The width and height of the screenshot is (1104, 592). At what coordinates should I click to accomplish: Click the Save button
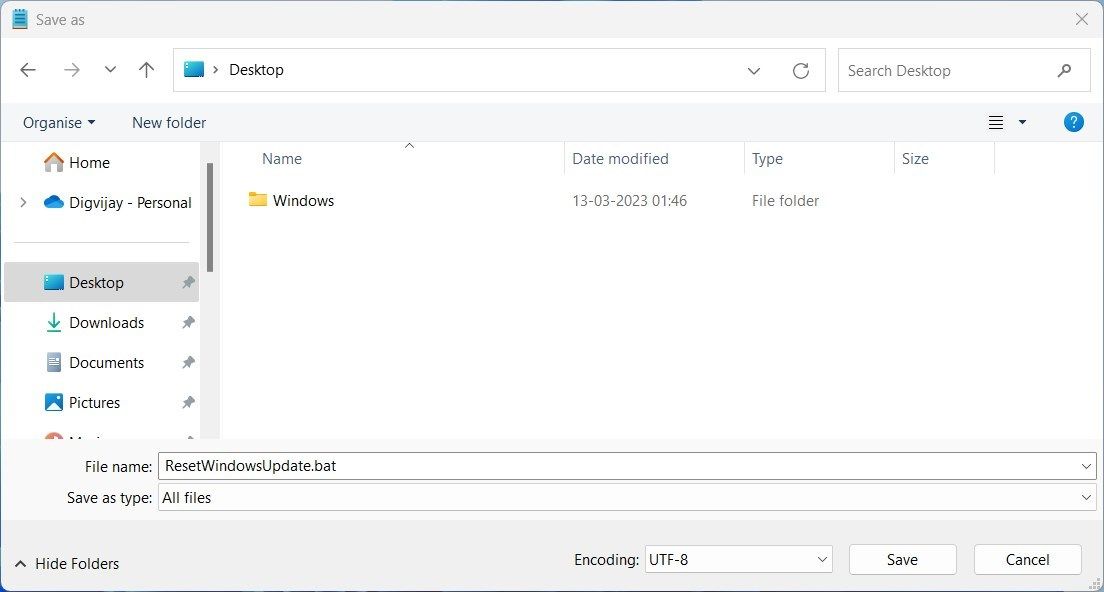901,559
